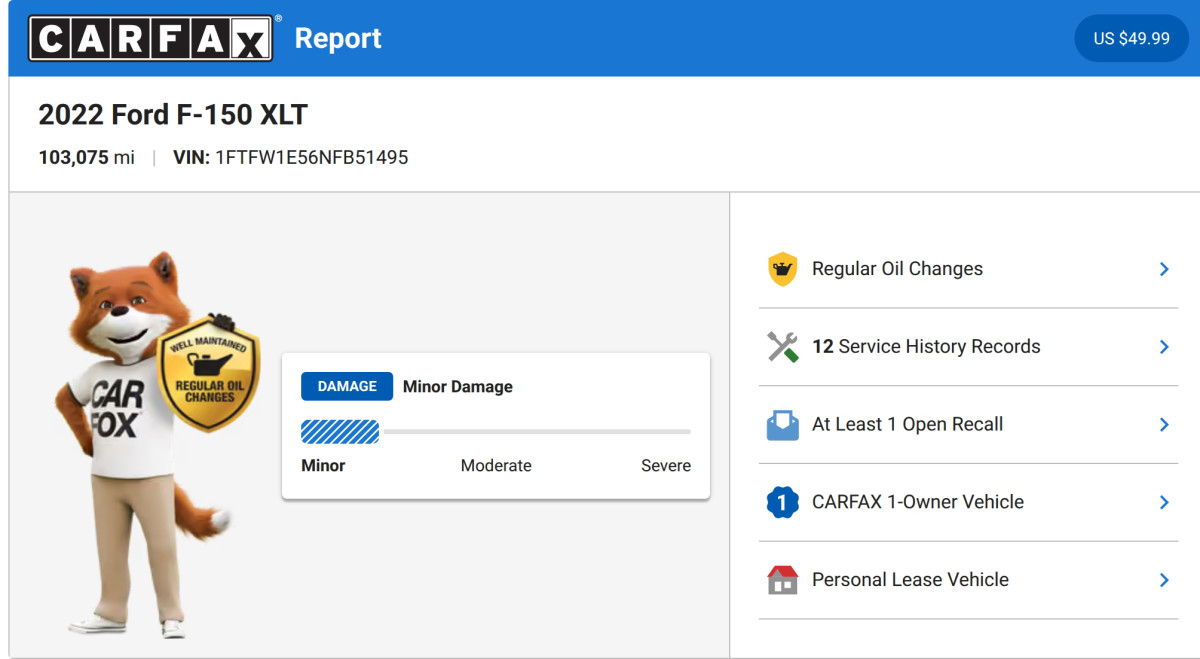Click the wrench and screwdriver service icon
The height and width of the screenshot is (659, 1200).
click(x=782, y=347)
